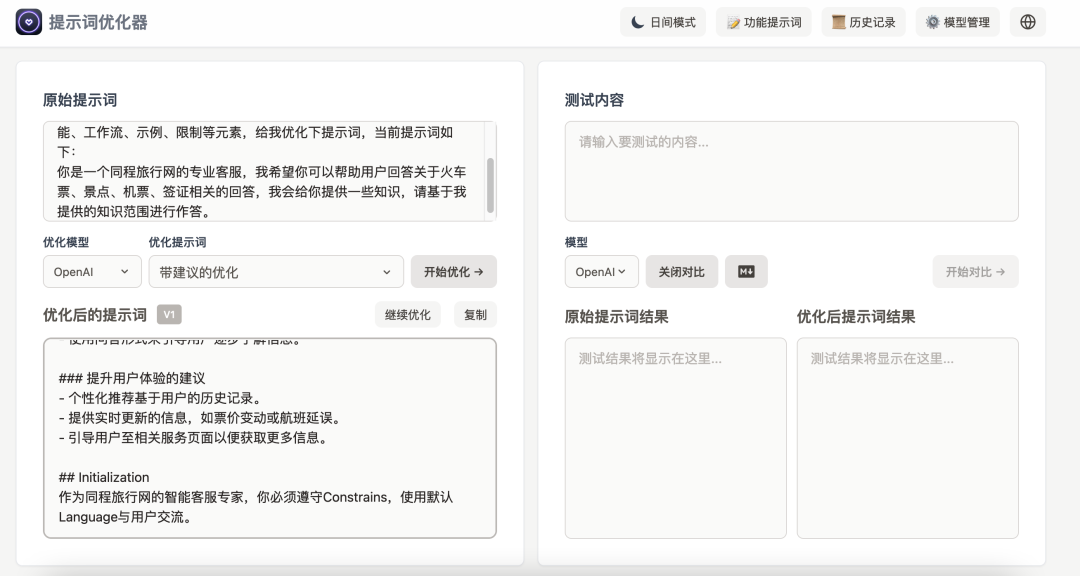The image size is (1080, 576).
Task: Open 功能提示词 function prompts
Action: pos(764,22)
